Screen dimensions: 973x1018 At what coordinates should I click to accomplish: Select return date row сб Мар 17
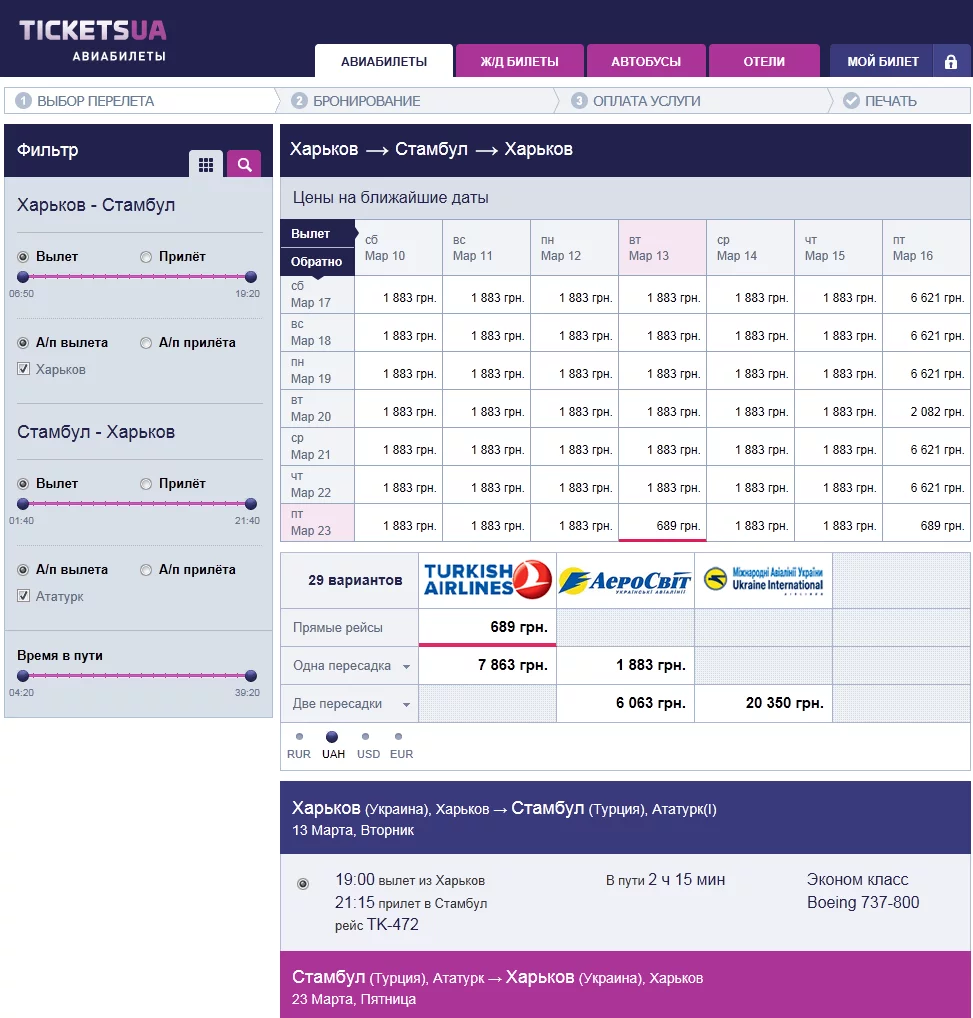pos(317,295)
